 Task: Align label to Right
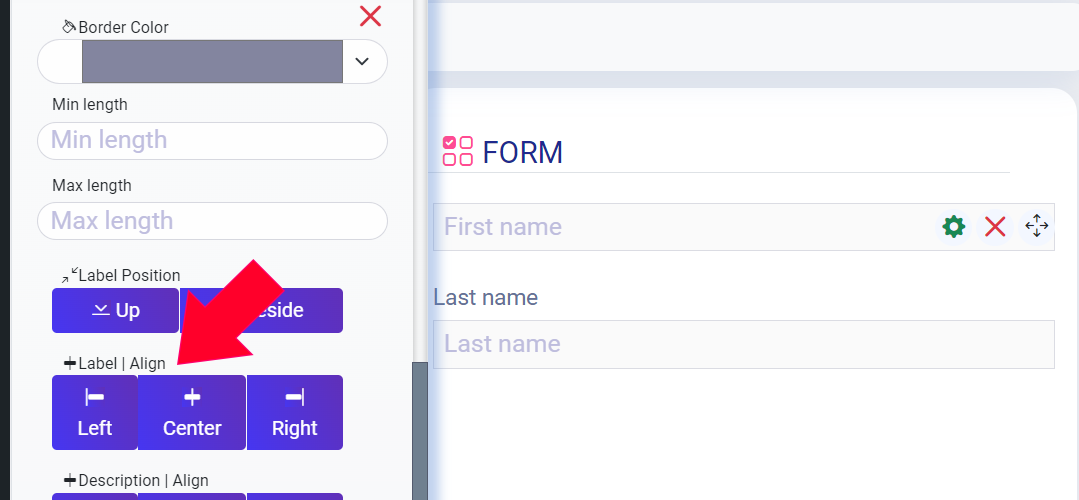point(295,413)
